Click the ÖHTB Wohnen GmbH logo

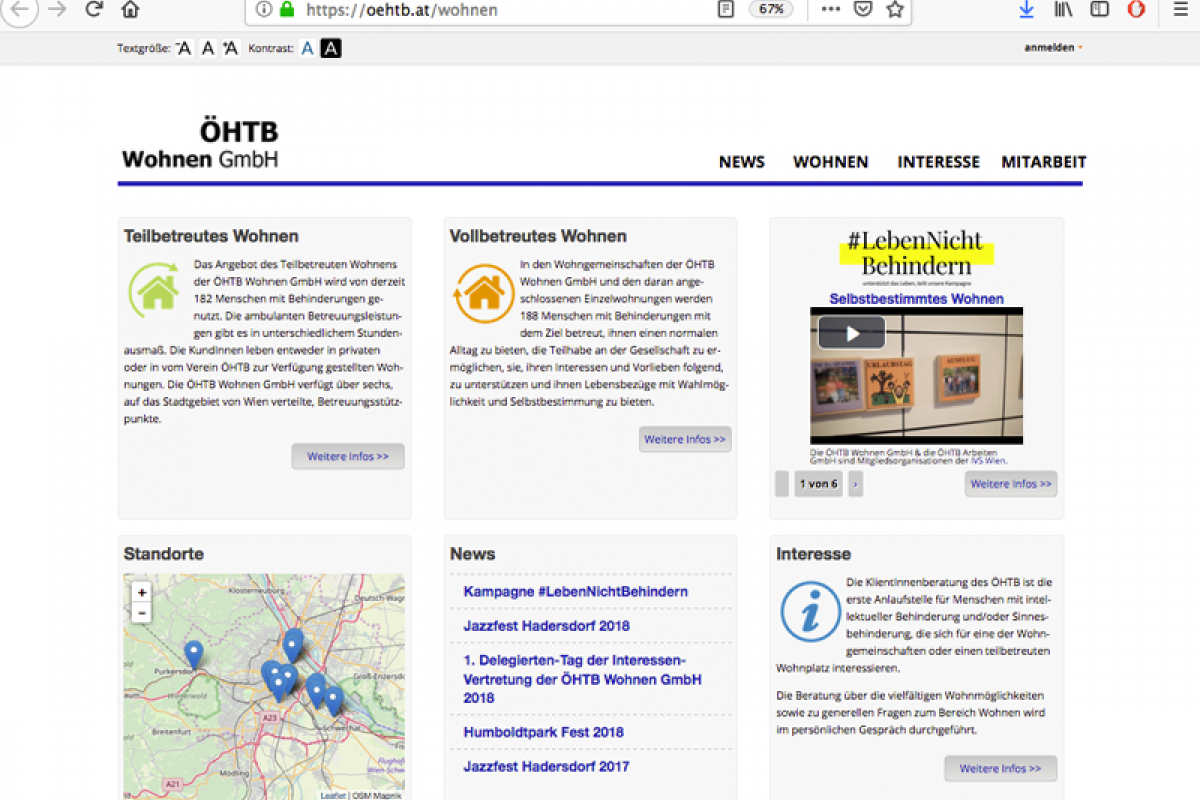tap(201, 145)
